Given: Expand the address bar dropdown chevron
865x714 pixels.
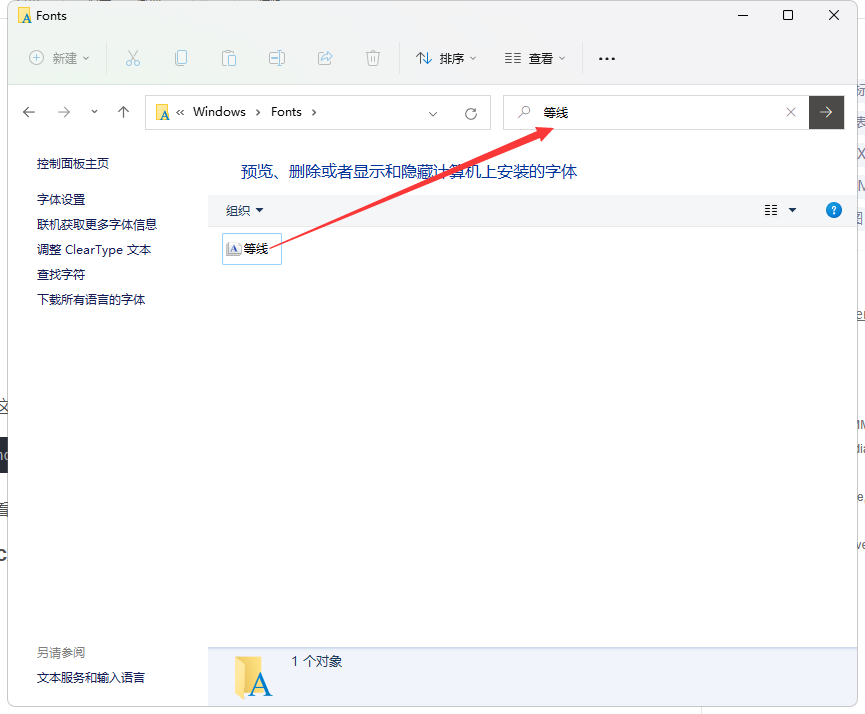Looking at the screenshot, I should point(432,112).
